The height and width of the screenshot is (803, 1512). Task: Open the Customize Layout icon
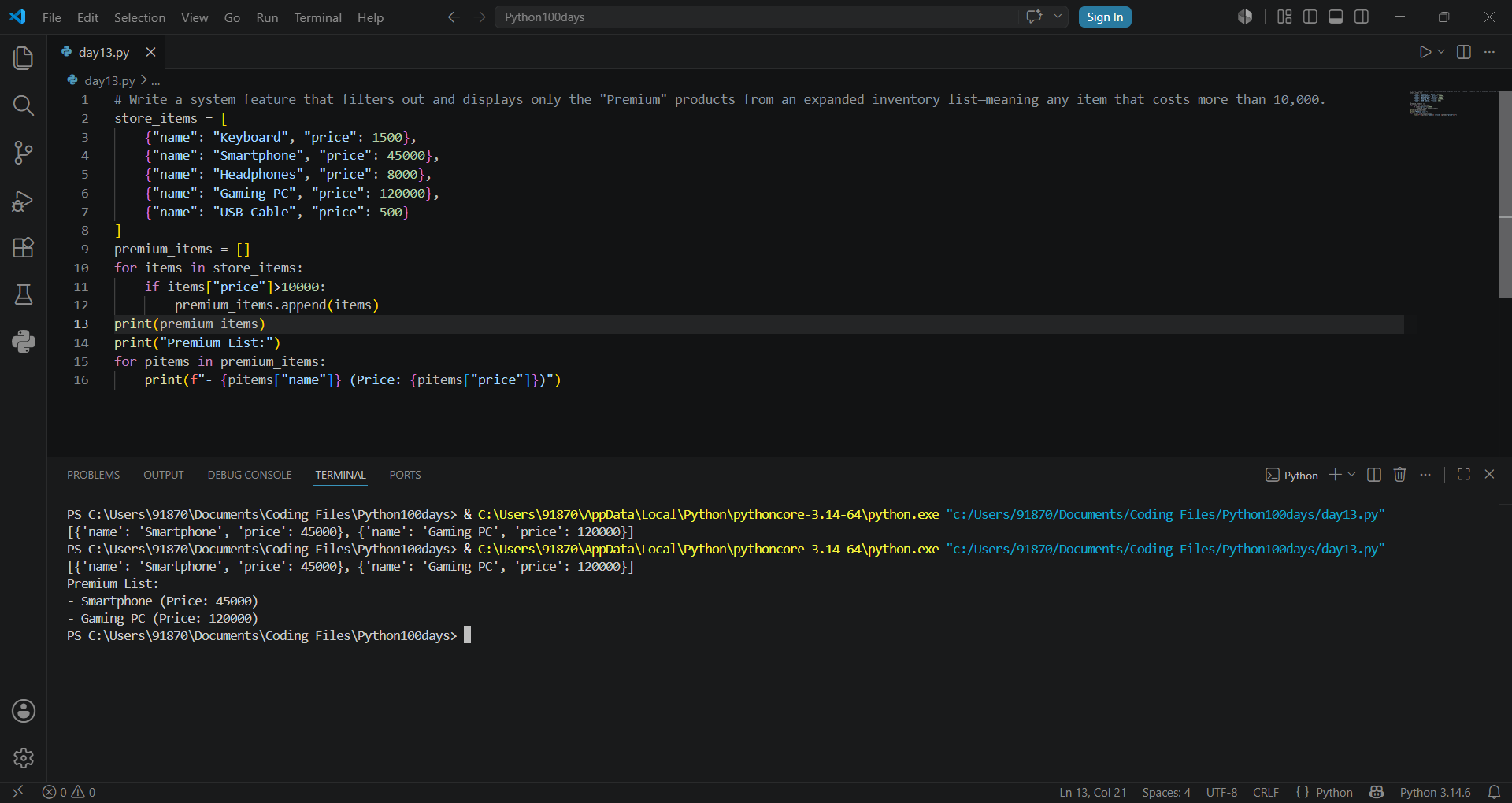click(1284, 17)
